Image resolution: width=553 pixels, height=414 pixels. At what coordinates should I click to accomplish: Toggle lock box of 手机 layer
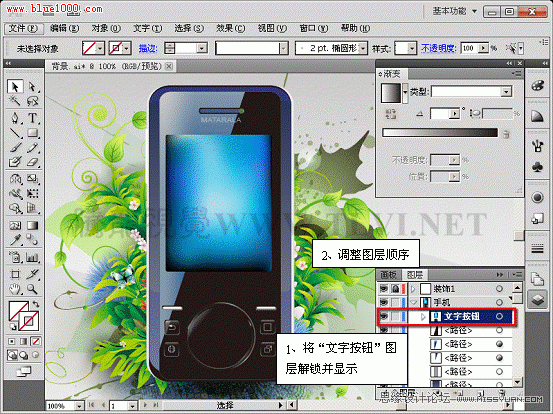tap(395, 302)
